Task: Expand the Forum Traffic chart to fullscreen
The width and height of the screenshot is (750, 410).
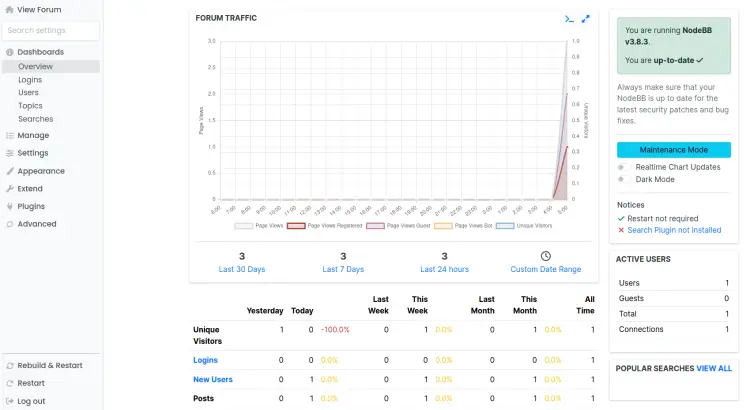Action: [x=586, y=18]
